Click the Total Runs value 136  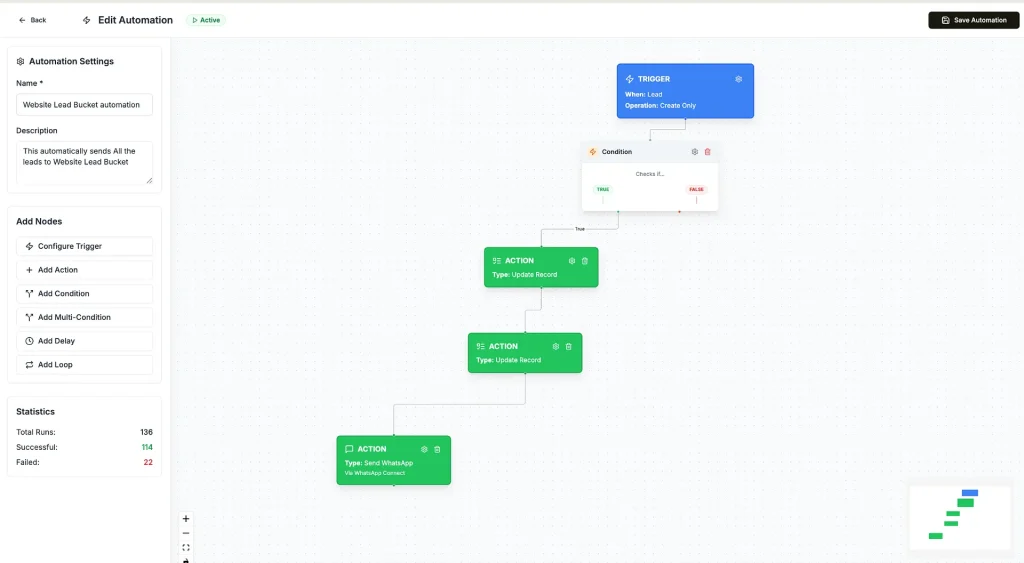click(146, 432)
